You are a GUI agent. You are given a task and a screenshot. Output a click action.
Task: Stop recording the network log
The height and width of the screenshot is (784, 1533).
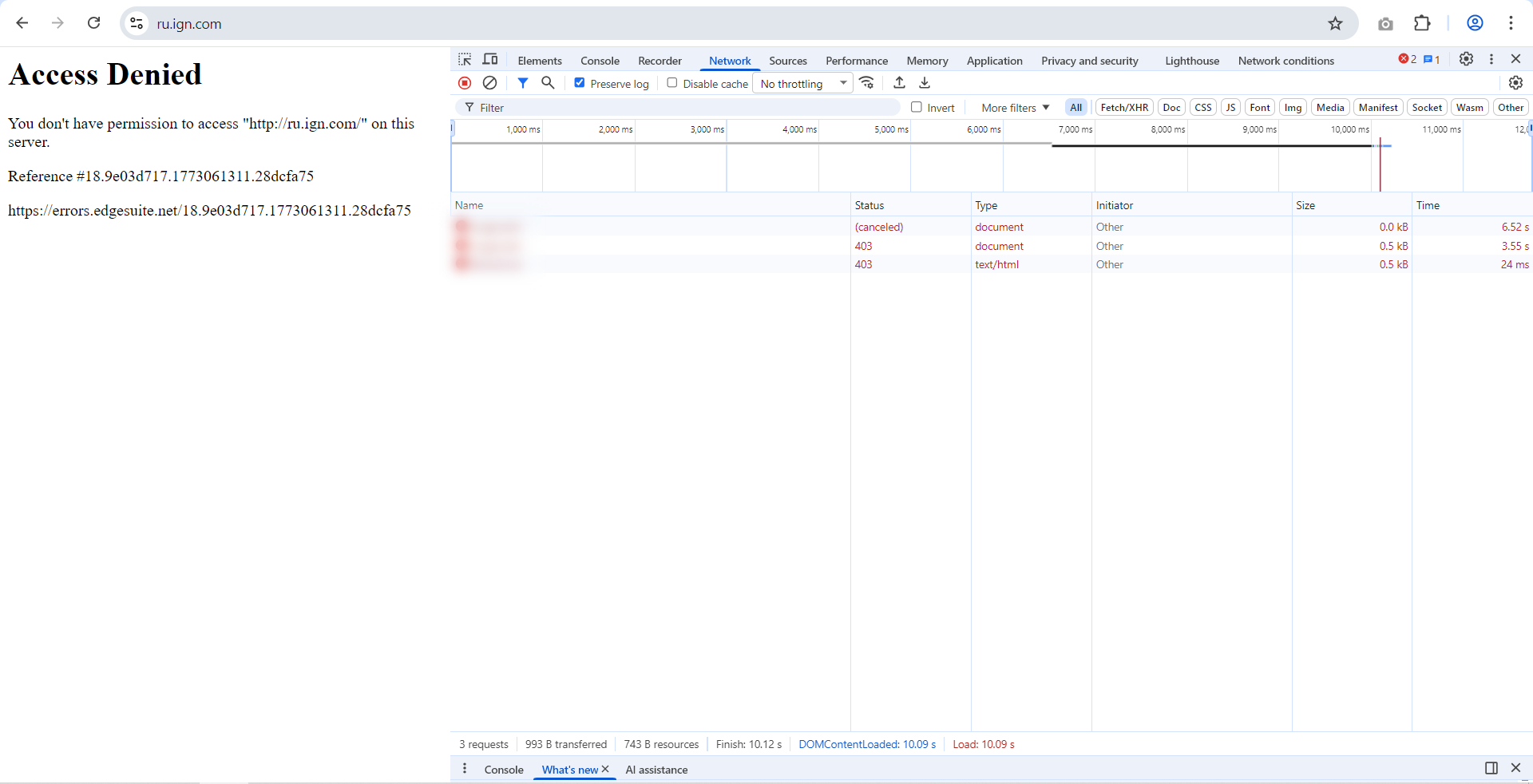tap(465, 83)
